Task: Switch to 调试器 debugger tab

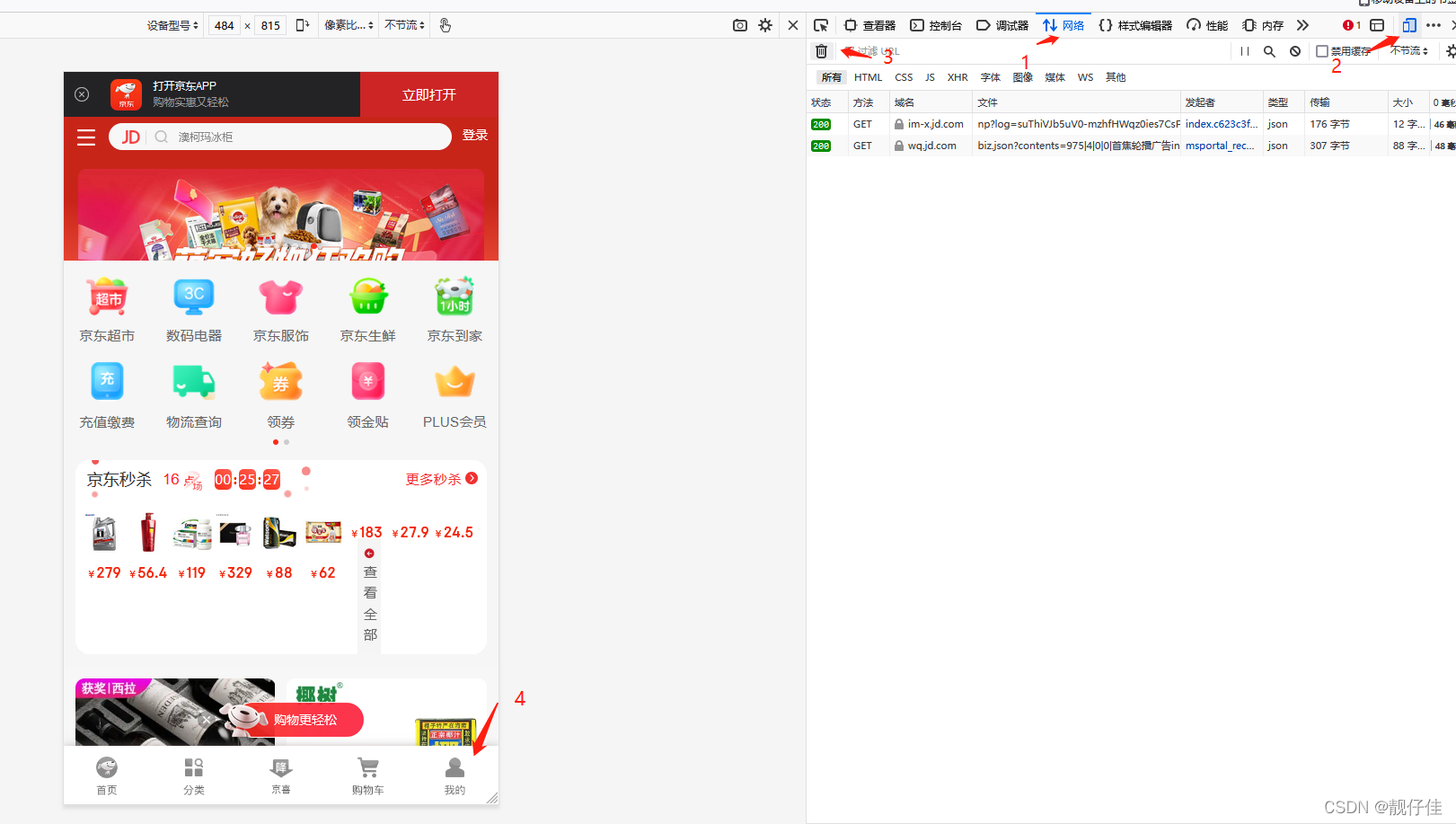Action: [1002, 25]
